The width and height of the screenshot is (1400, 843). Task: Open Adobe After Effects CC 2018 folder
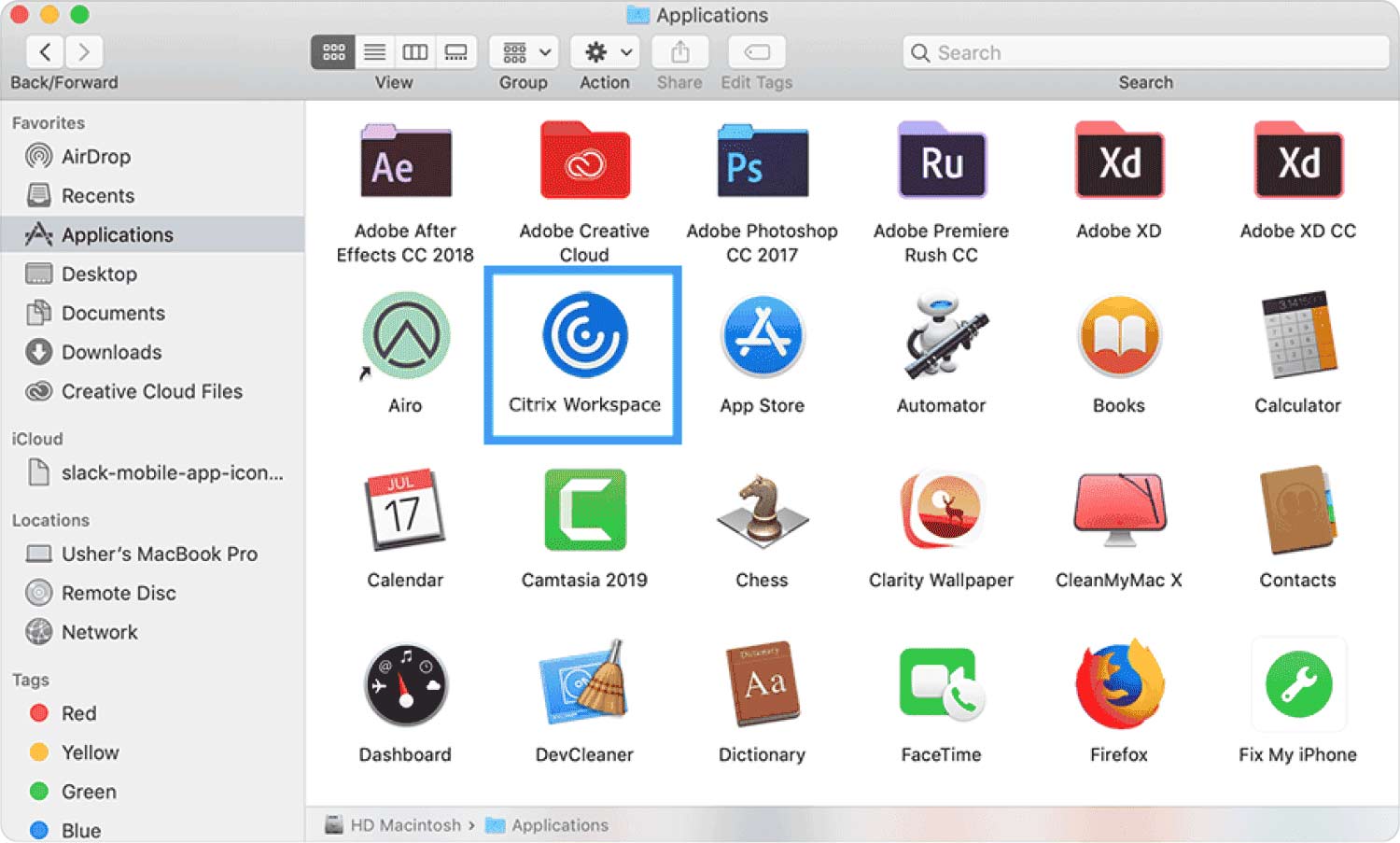(405, 160)
